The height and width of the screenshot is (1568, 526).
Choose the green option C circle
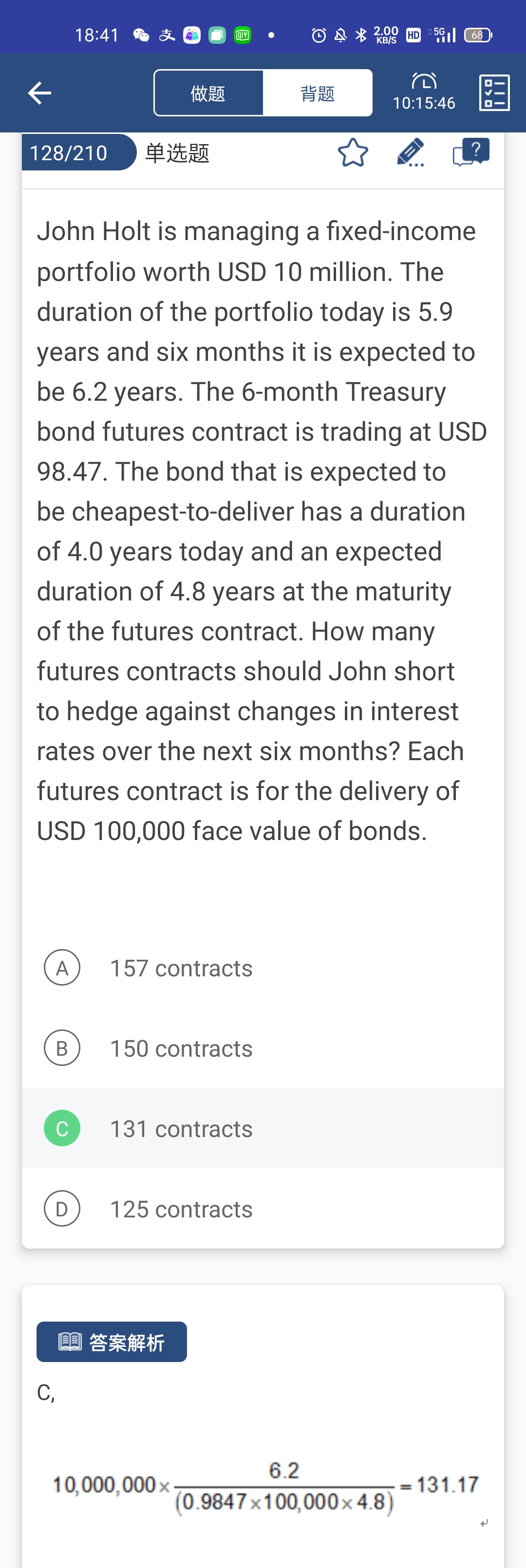62,1128
